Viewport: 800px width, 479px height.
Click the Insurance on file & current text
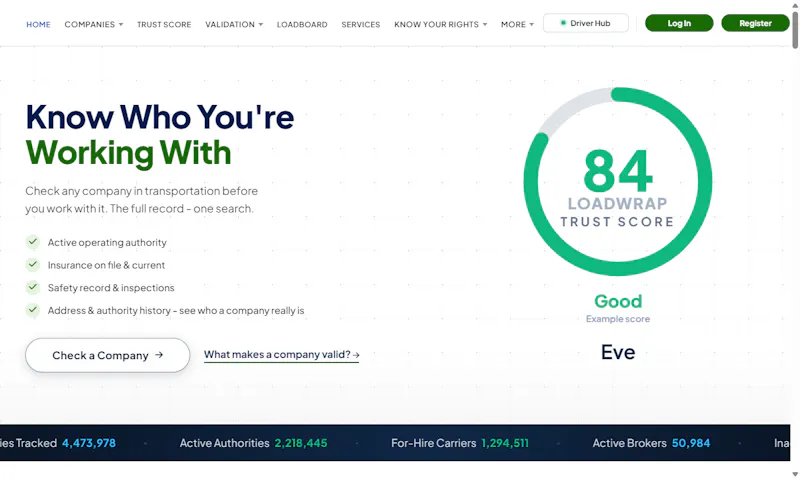[x=106, y=265]
